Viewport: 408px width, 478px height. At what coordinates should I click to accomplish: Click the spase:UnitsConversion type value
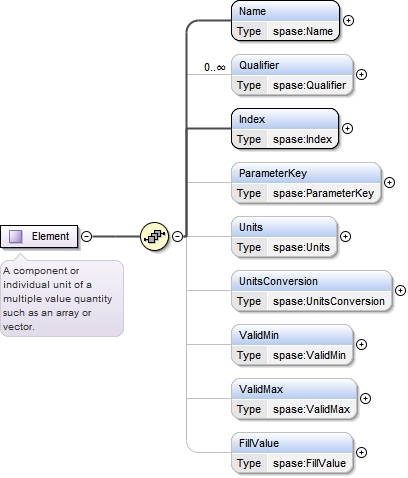(x=329, y=301)
